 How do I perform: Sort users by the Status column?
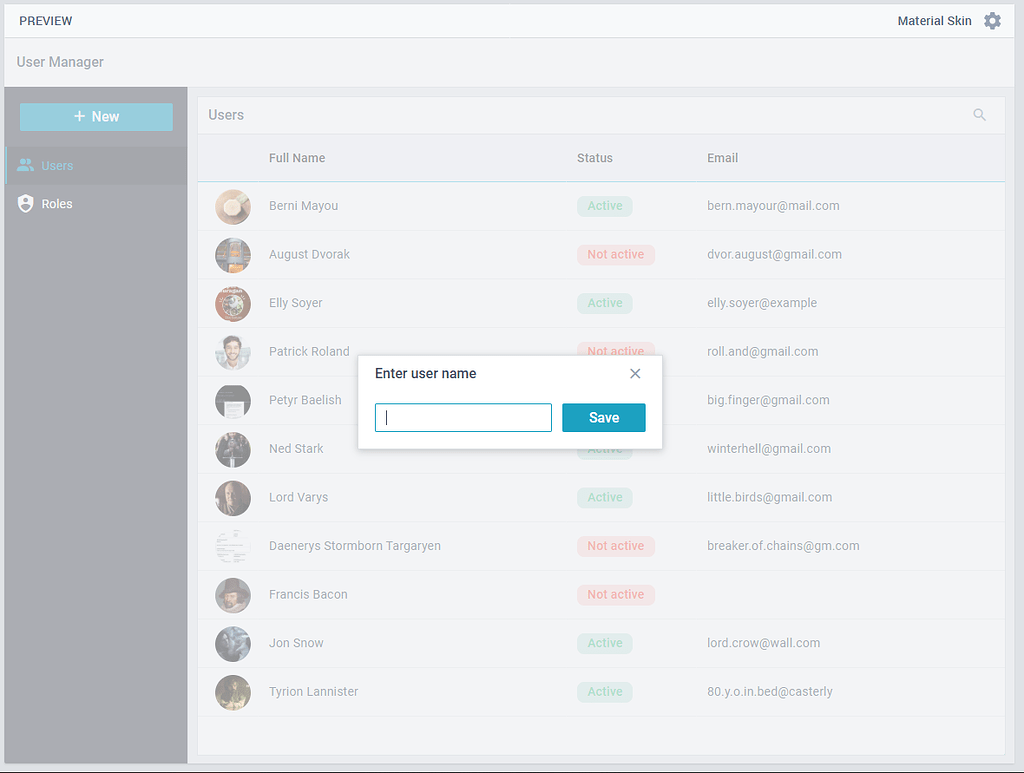(594, 158)
